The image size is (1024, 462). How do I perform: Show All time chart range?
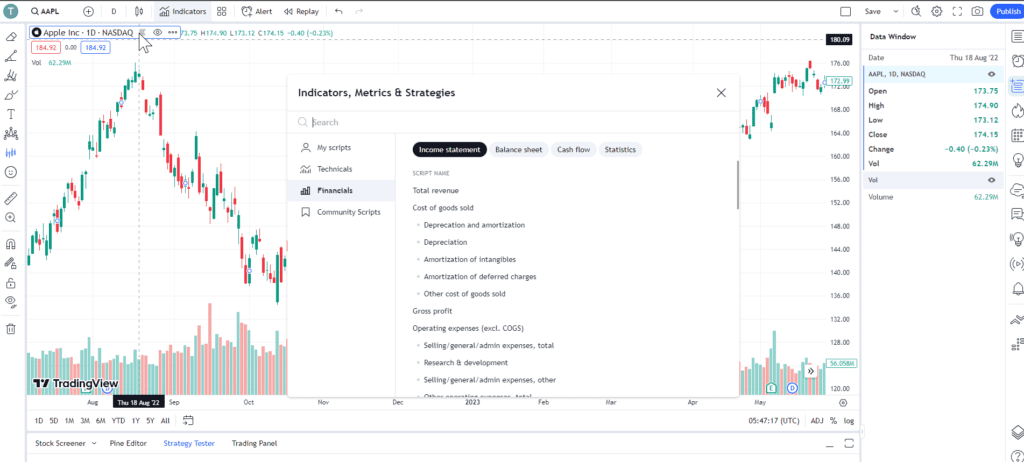tap(165, 421)
